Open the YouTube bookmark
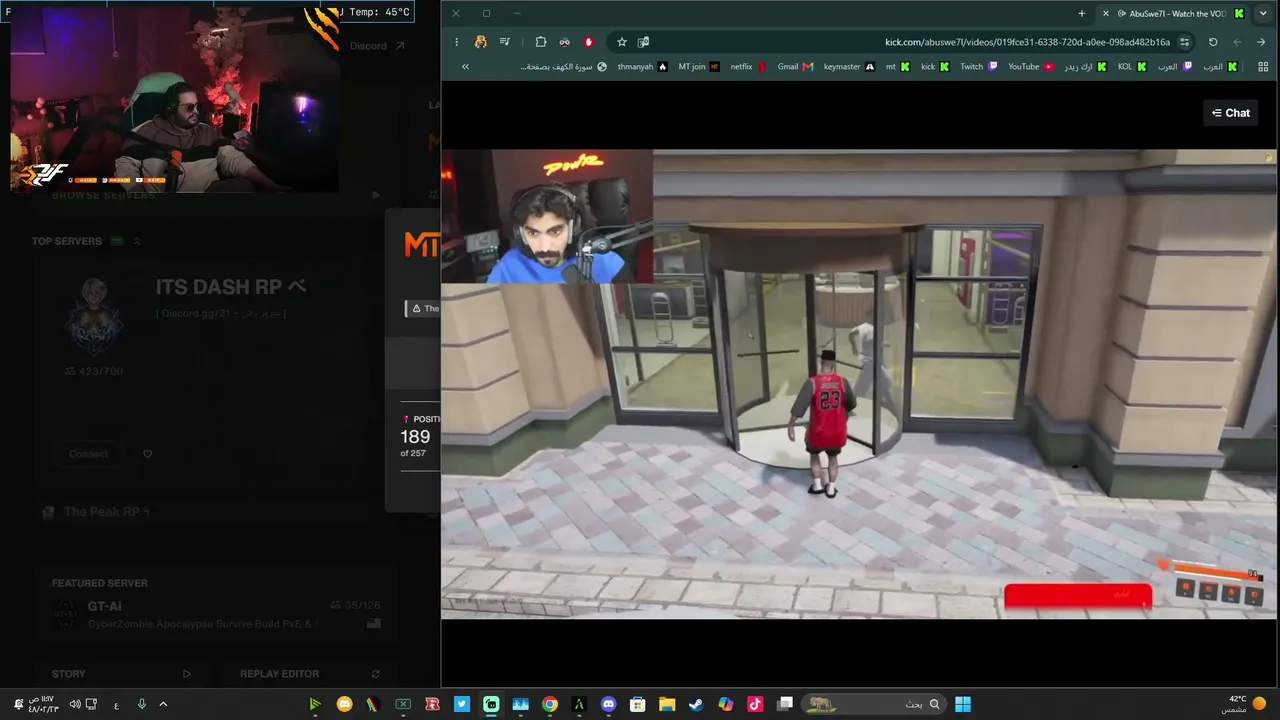This screenshot has width=1280, height=720. pyautogui.click(x=1030, y=67)
